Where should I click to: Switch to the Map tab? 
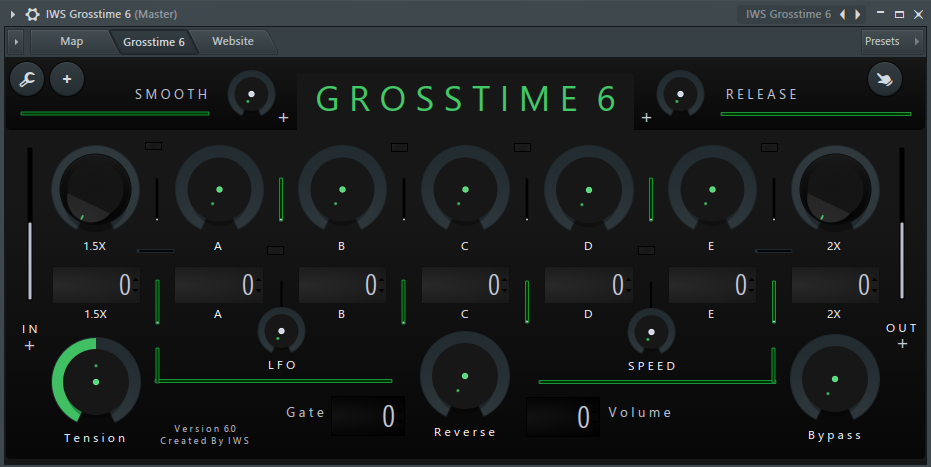click(71, 42)
